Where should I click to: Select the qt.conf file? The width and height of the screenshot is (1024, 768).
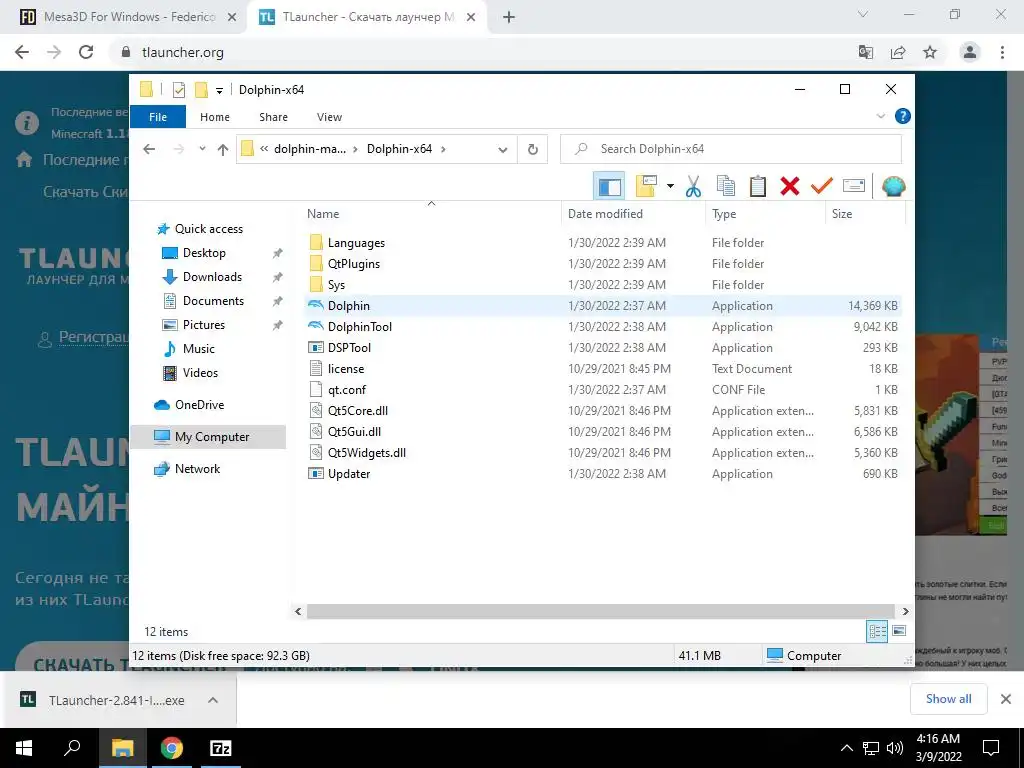(603, 389)
